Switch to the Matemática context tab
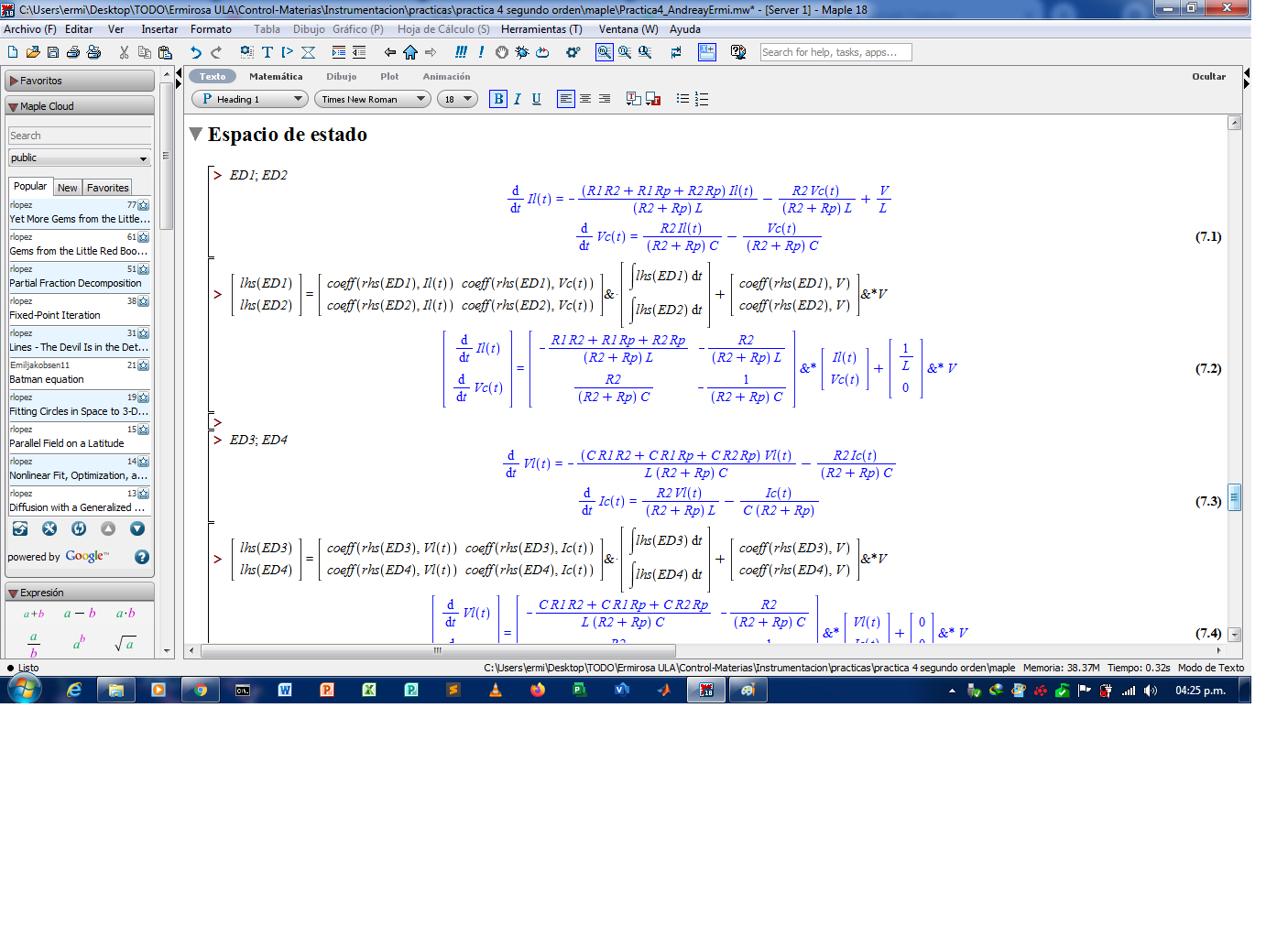1288x947 pixels. [x=277, y=76]
